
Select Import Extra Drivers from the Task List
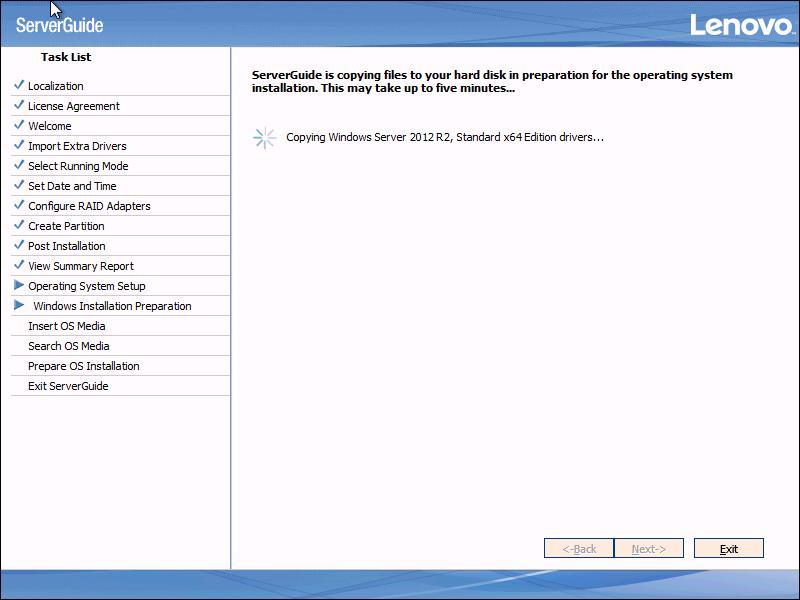[80, 145]
